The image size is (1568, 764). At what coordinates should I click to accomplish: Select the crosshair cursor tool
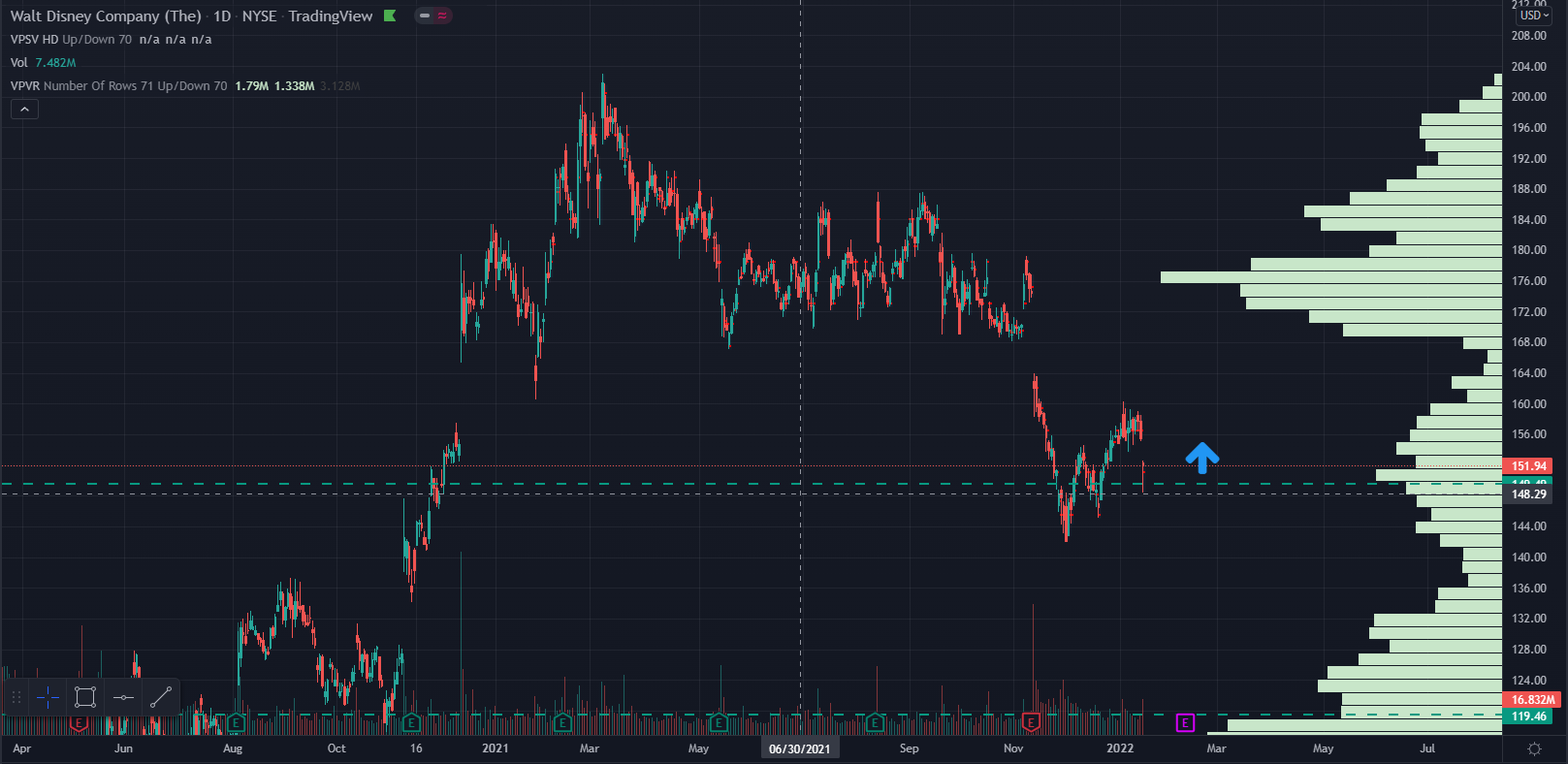48,697
